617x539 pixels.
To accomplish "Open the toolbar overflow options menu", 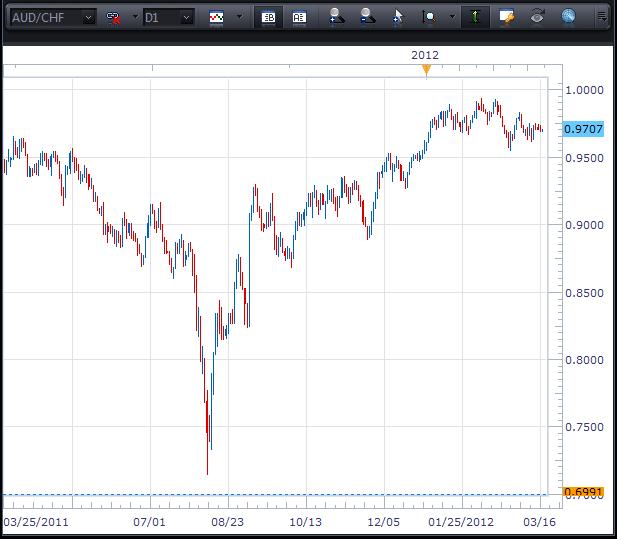I will point(602,17).
